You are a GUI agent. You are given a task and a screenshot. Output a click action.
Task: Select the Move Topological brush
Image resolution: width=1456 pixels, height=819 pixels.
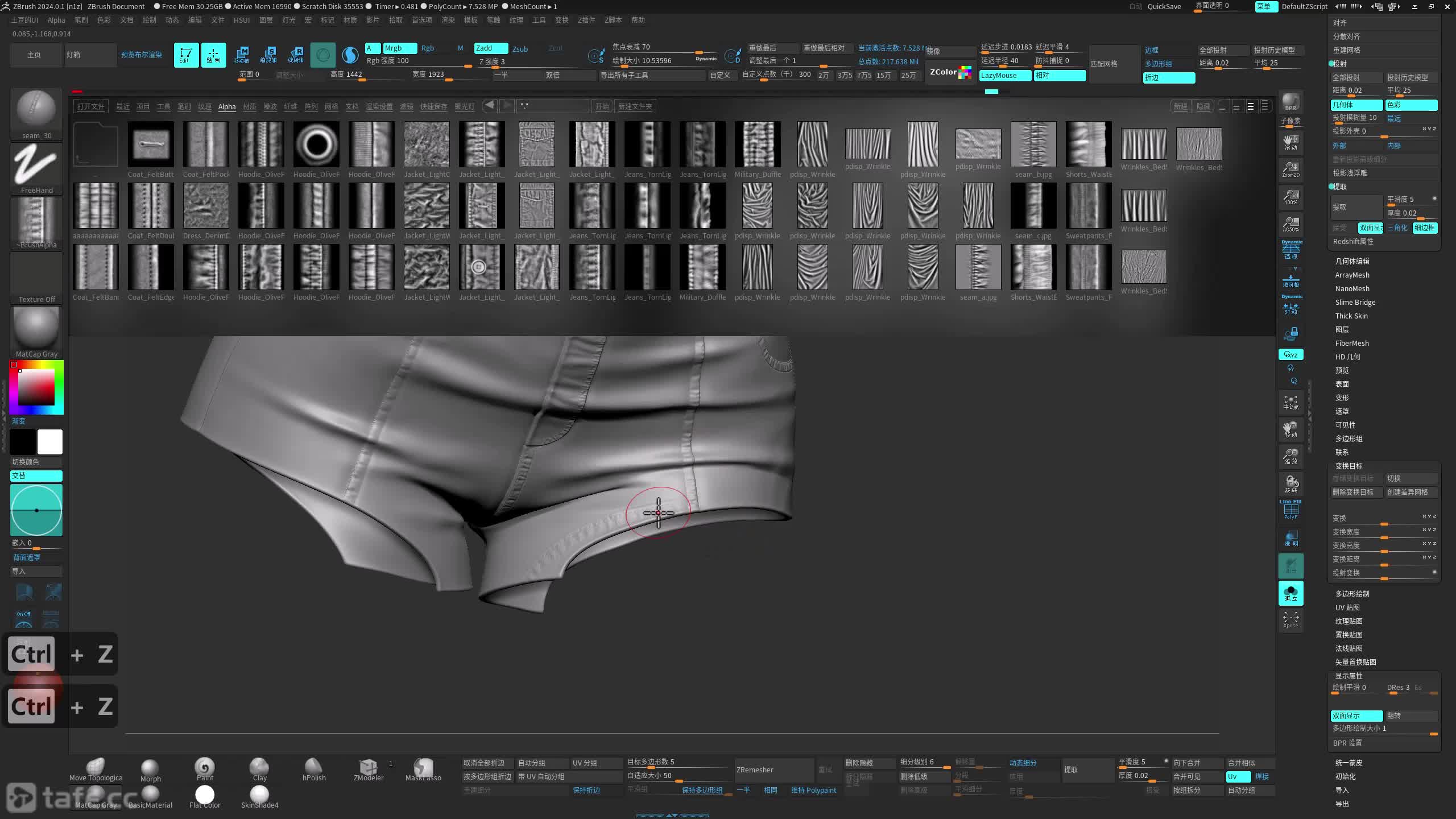(96, 770)
